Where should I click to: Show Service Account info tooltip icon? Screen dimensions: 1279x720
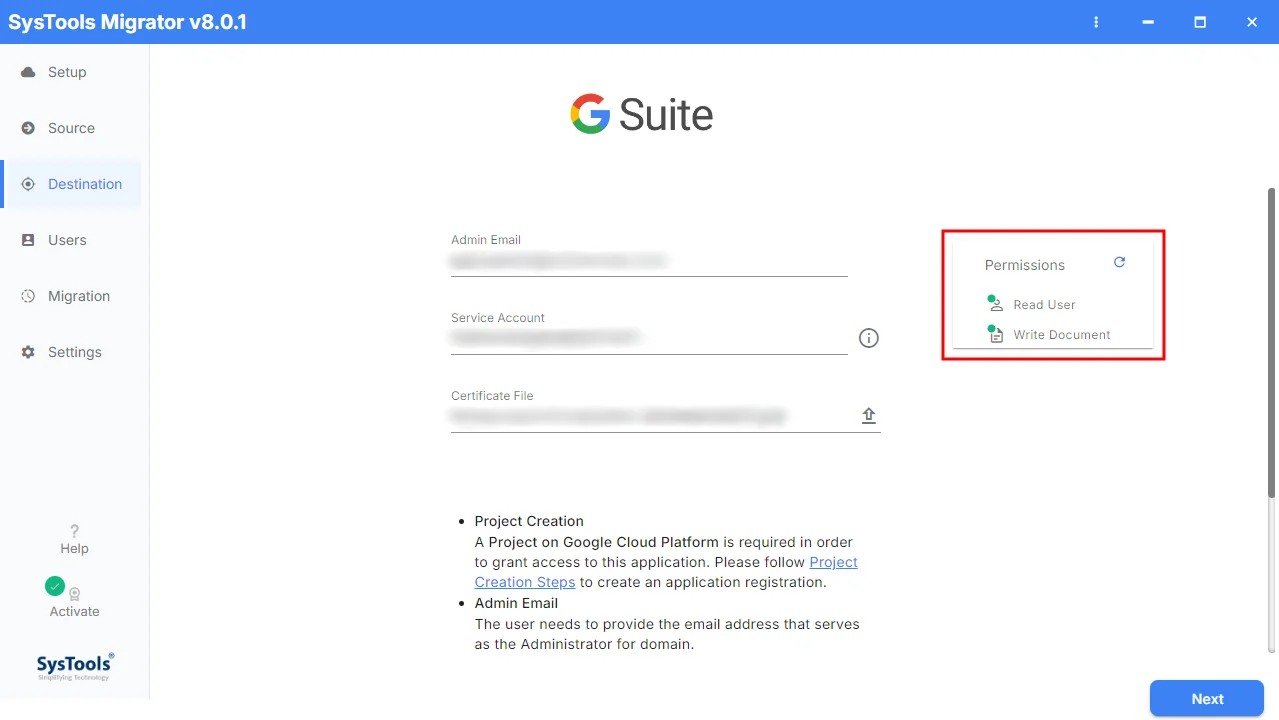869,338
